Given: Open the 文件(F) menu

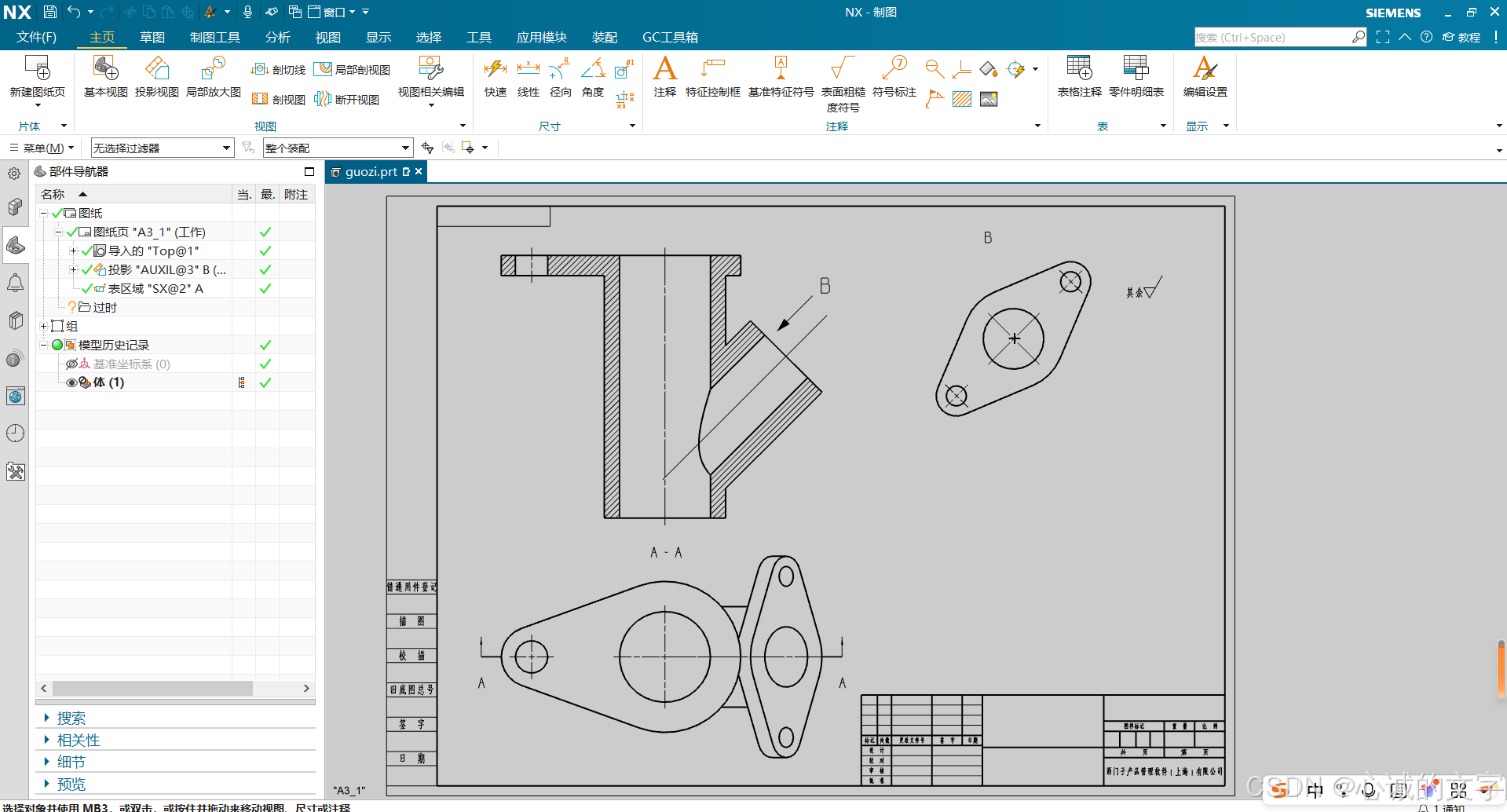Looking at the screenshot, I should click(36, 37).
